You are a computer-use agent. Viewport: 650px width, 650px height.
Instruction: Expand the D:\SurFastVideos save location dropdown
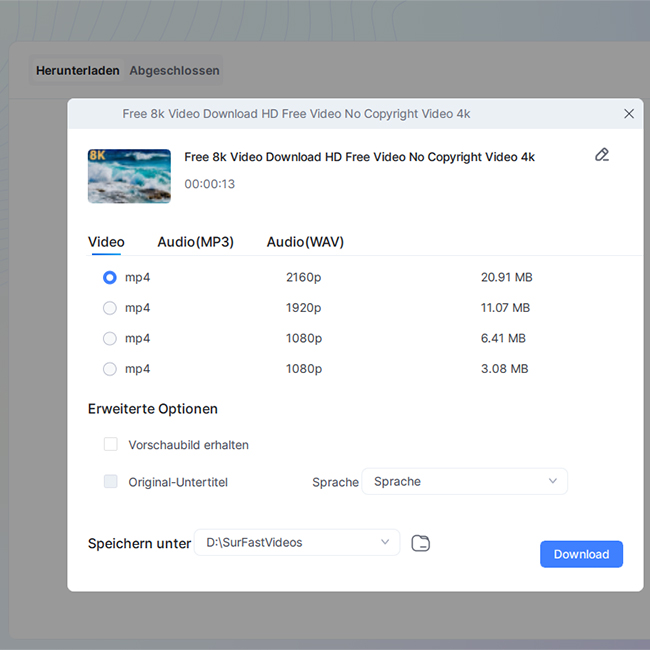(297, 543)
